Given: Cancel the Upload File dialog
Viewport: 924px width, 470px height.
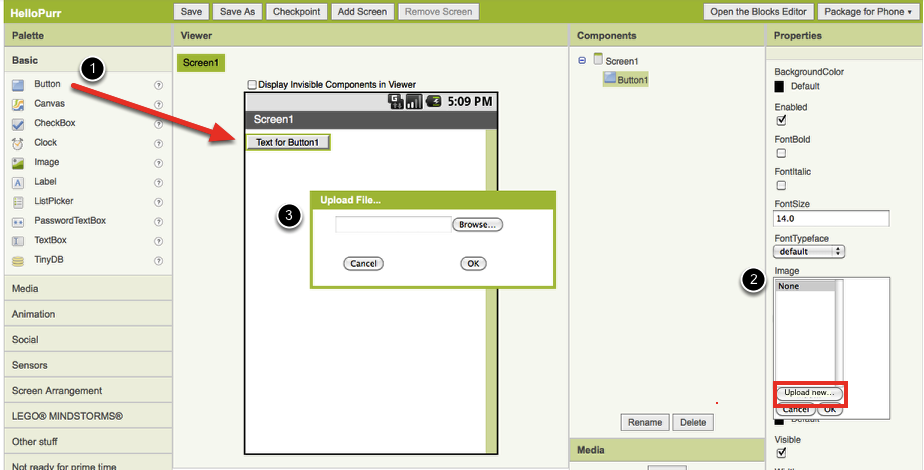Looking at the screenshot, I should pos(364,263).
